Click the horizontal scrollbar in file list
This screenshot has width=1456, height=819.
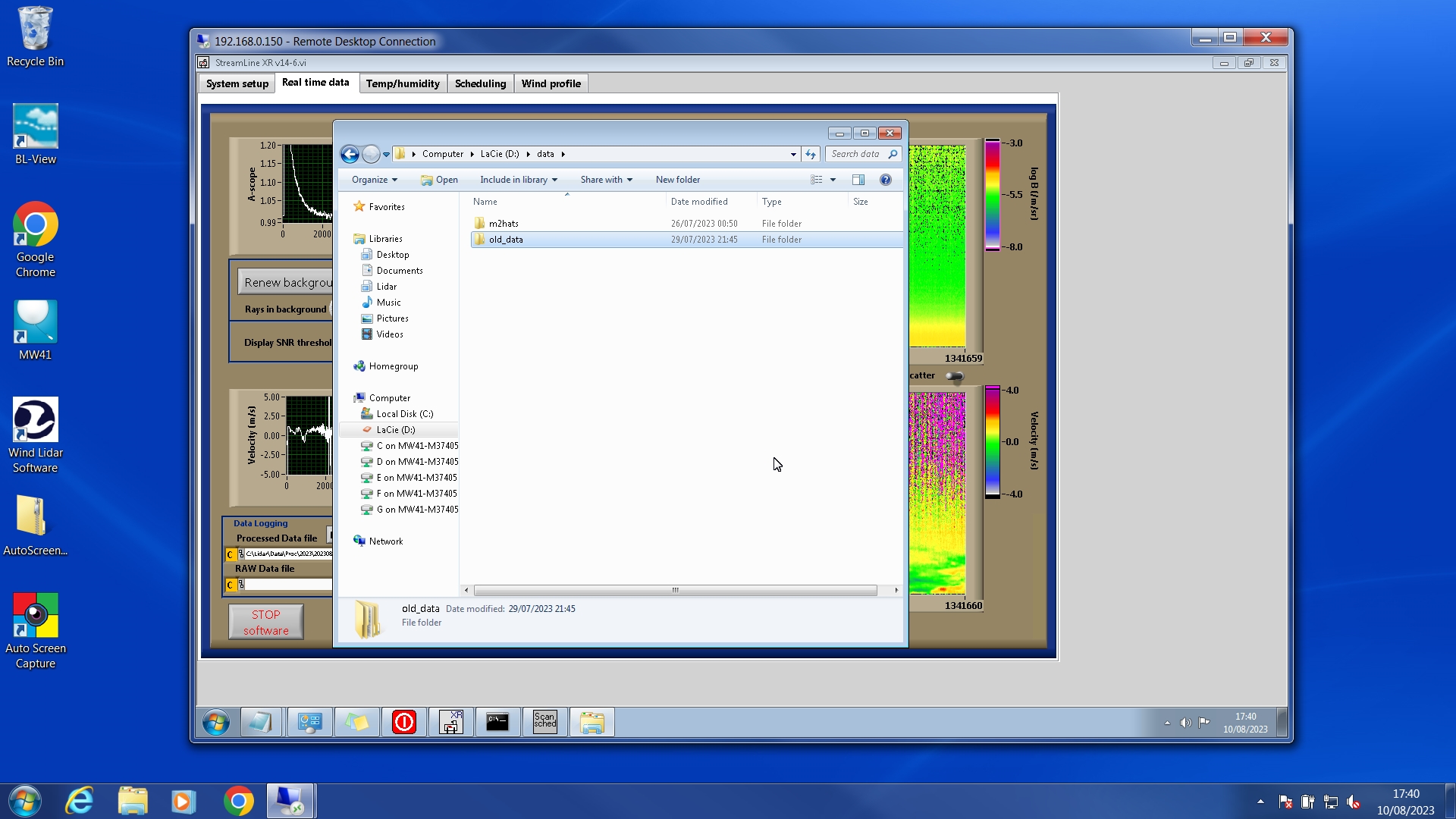click(675, 590)
